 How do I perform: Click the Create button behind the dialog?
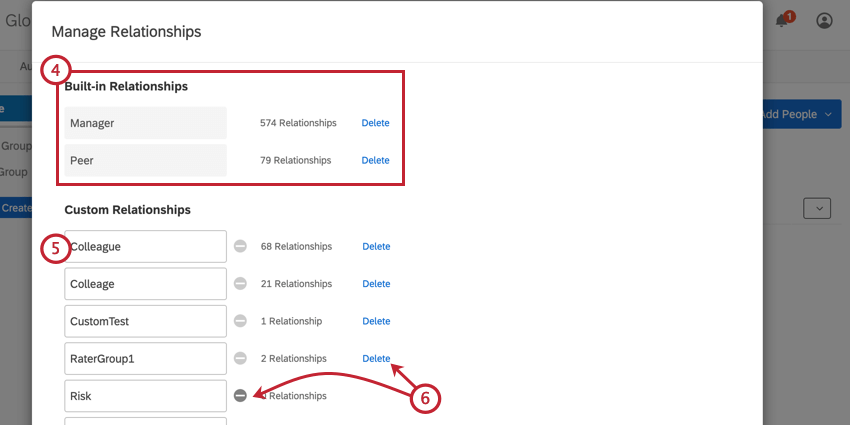pyautogui.click(x=16, y=208)
